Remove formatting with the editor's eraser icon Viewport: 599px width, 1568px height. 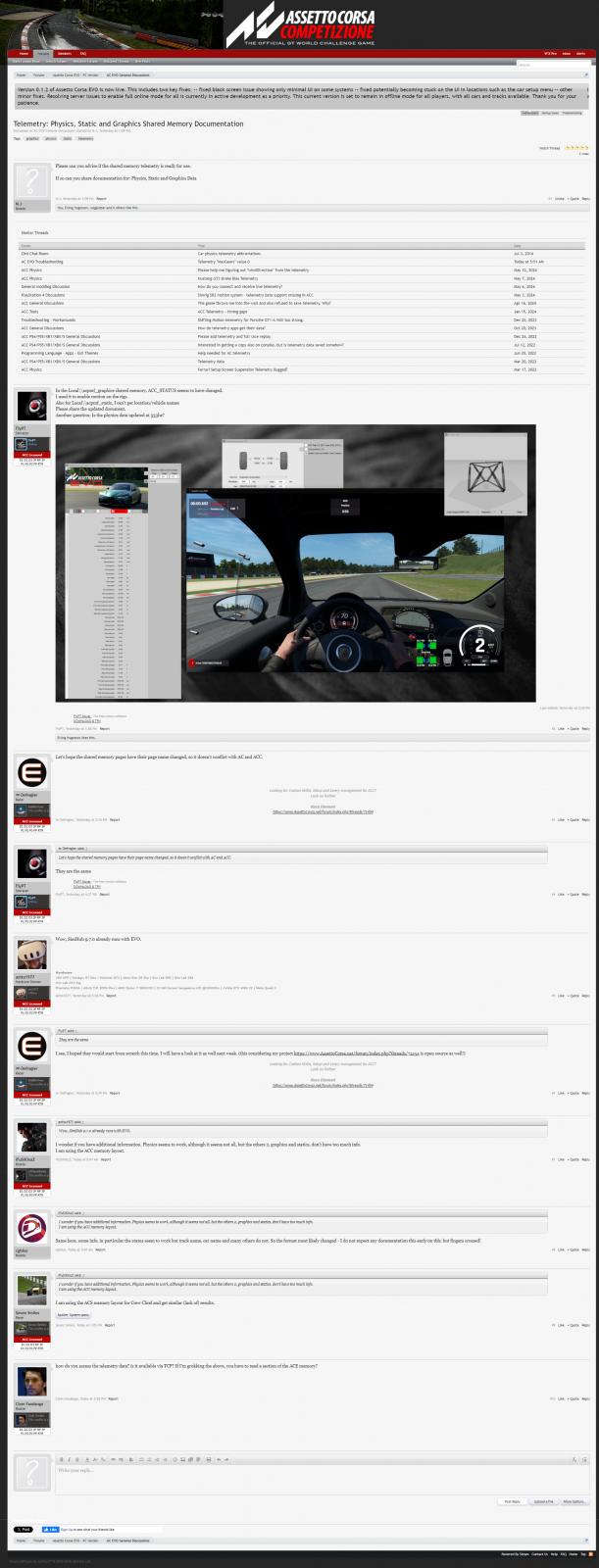click(574, 1459)
